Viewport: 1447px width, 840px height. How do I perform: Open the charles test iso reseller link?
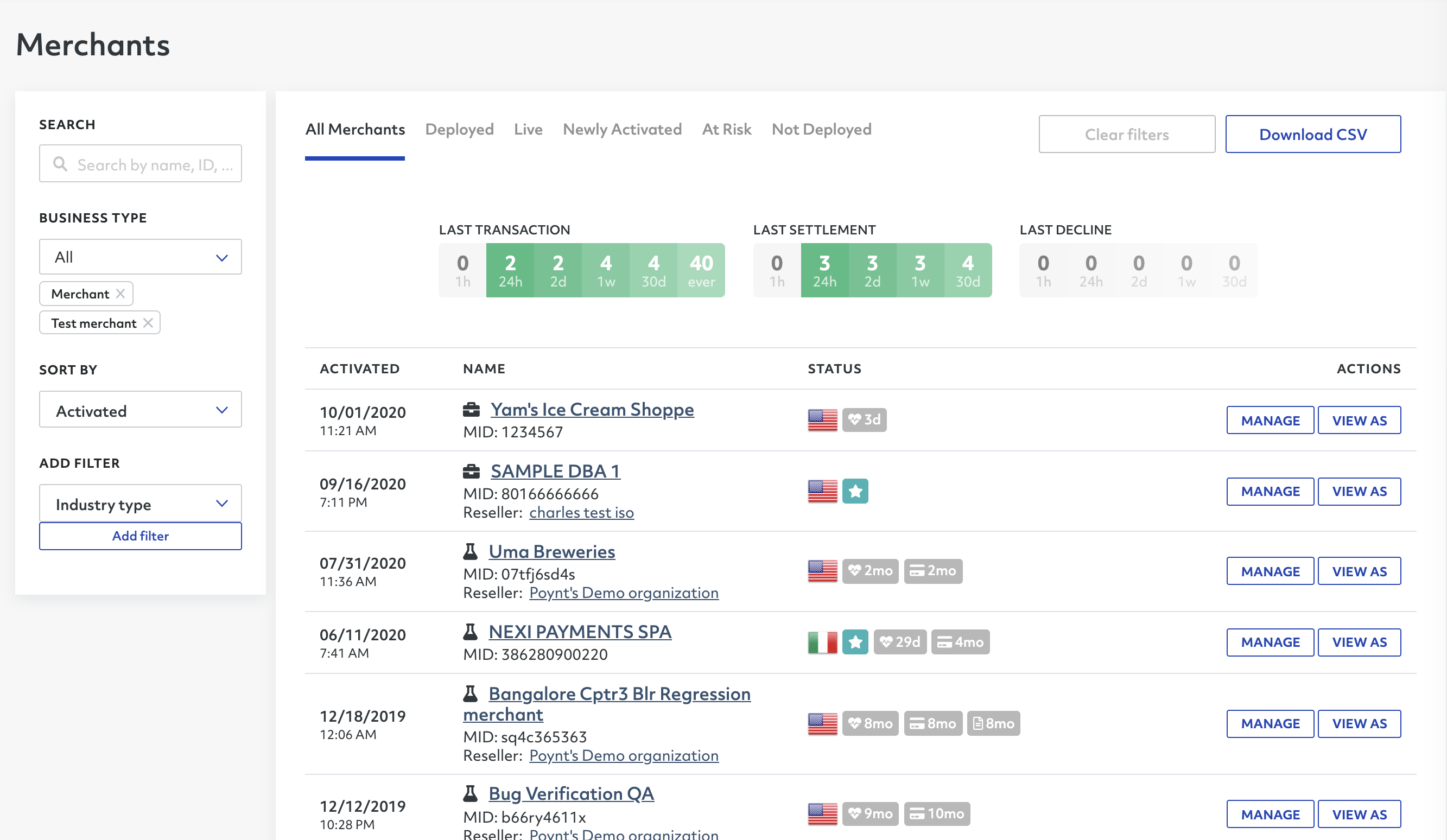pyautogui.click(x=581, y=512)
